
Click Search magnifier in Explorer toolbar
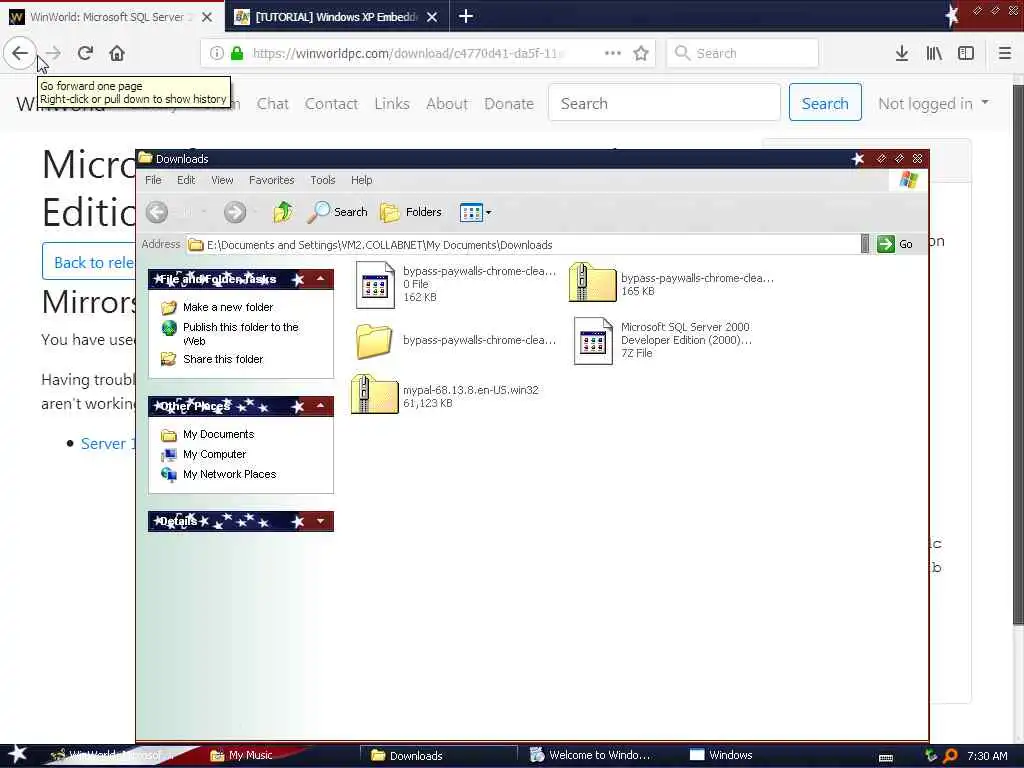[x=338, y=212]
